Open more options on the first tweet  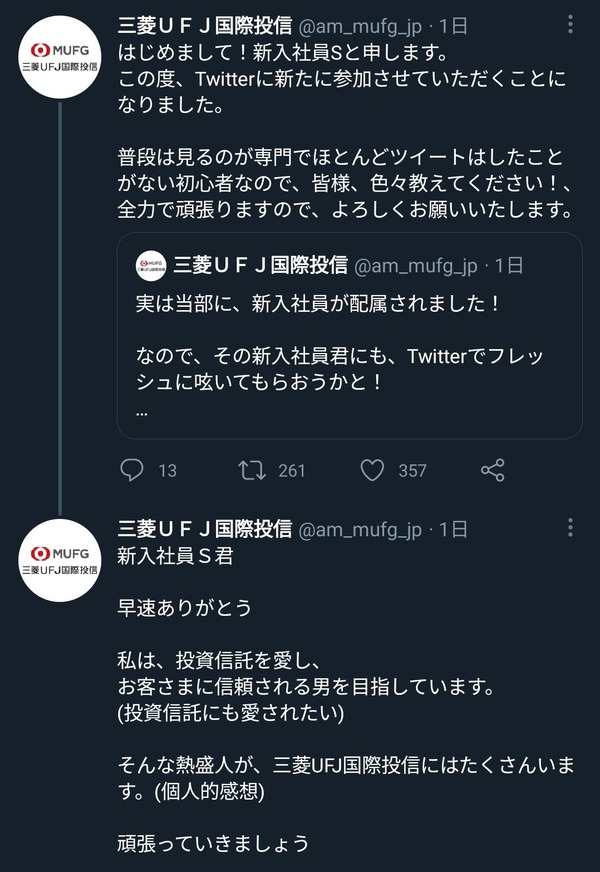tap(570, 26)
